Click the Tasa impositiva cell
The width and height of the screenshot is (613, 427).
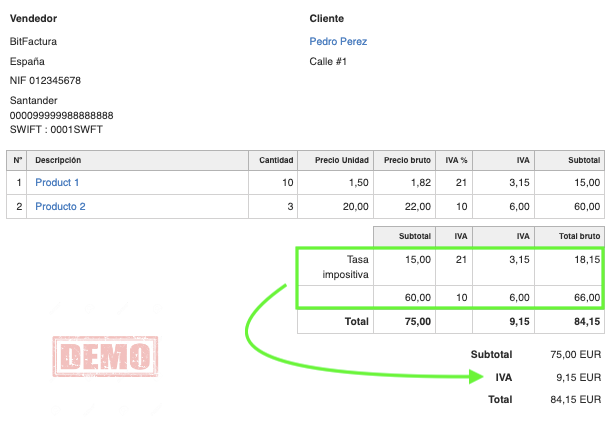[346, 266]
